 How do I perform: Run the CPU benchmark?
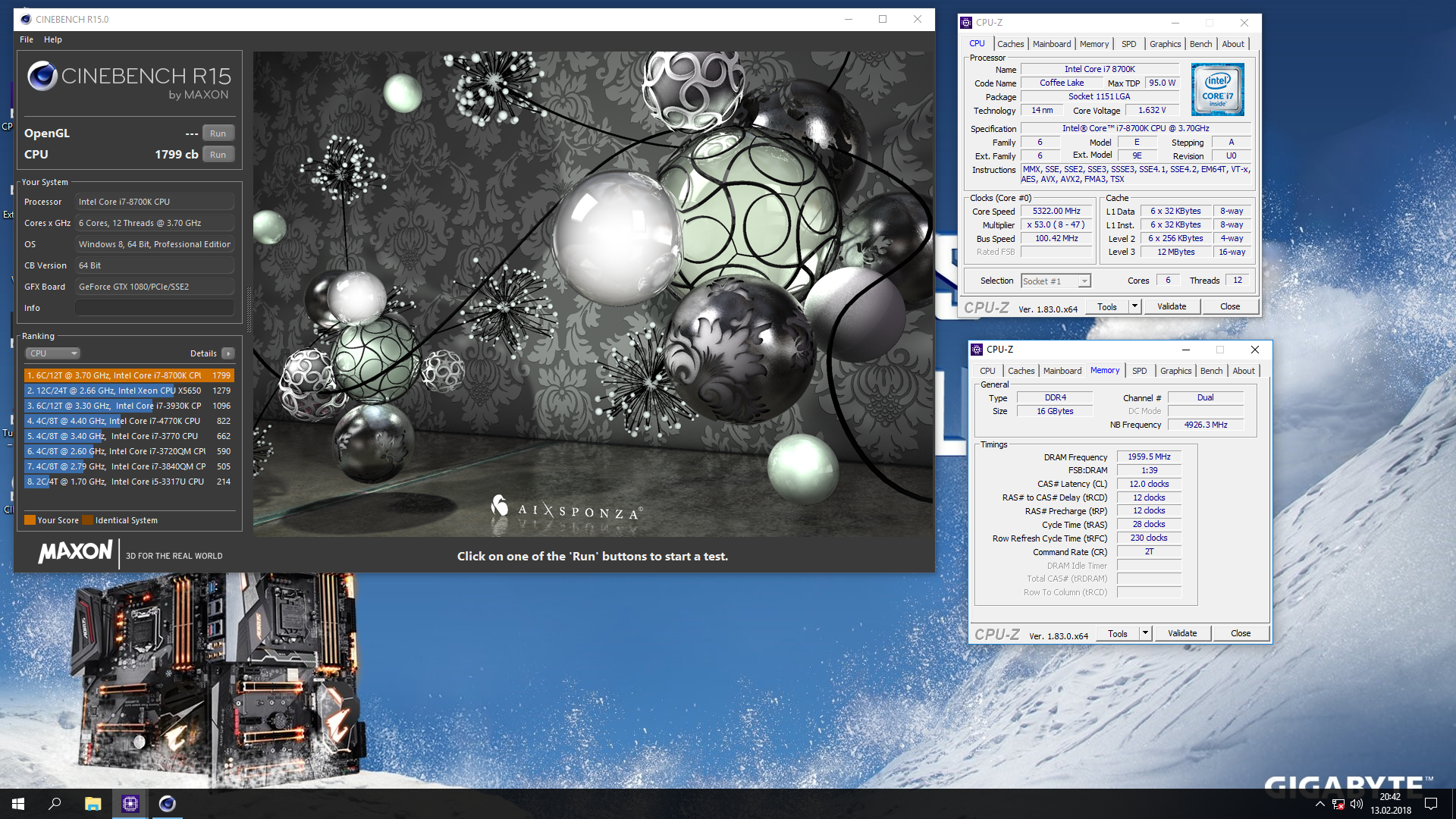(x=218, y=155)
